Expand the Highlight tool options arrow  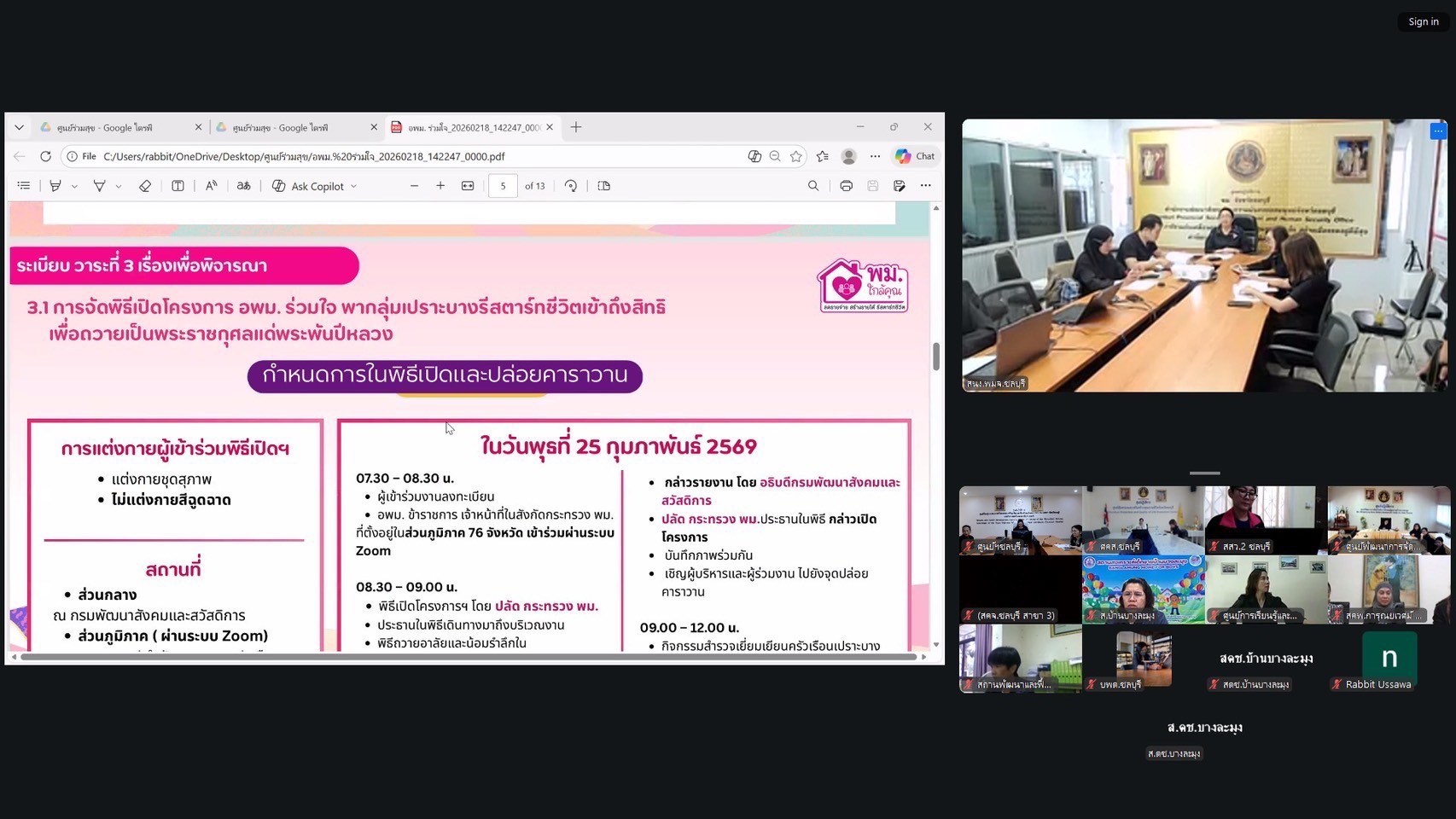click(75, 186)
